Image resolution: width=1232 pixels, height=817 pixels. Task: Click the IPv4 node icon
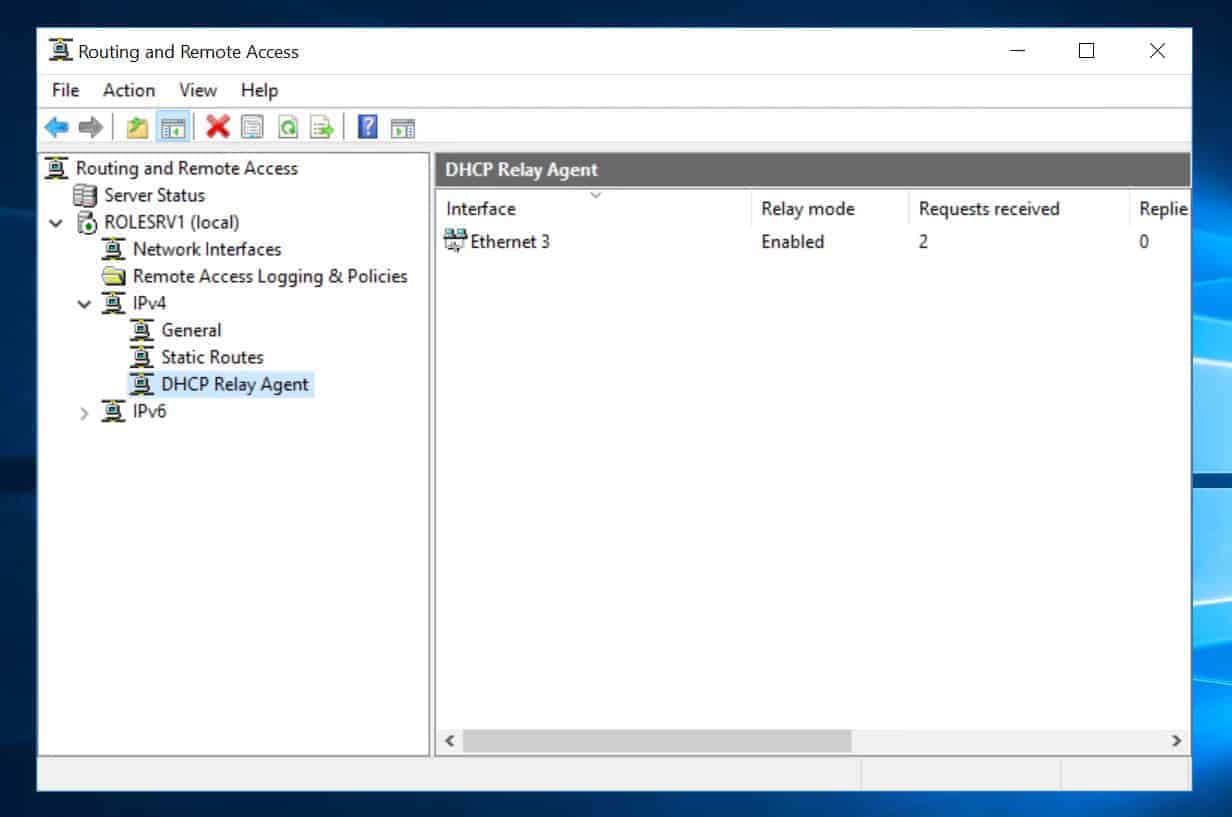[x=114, y=303]
